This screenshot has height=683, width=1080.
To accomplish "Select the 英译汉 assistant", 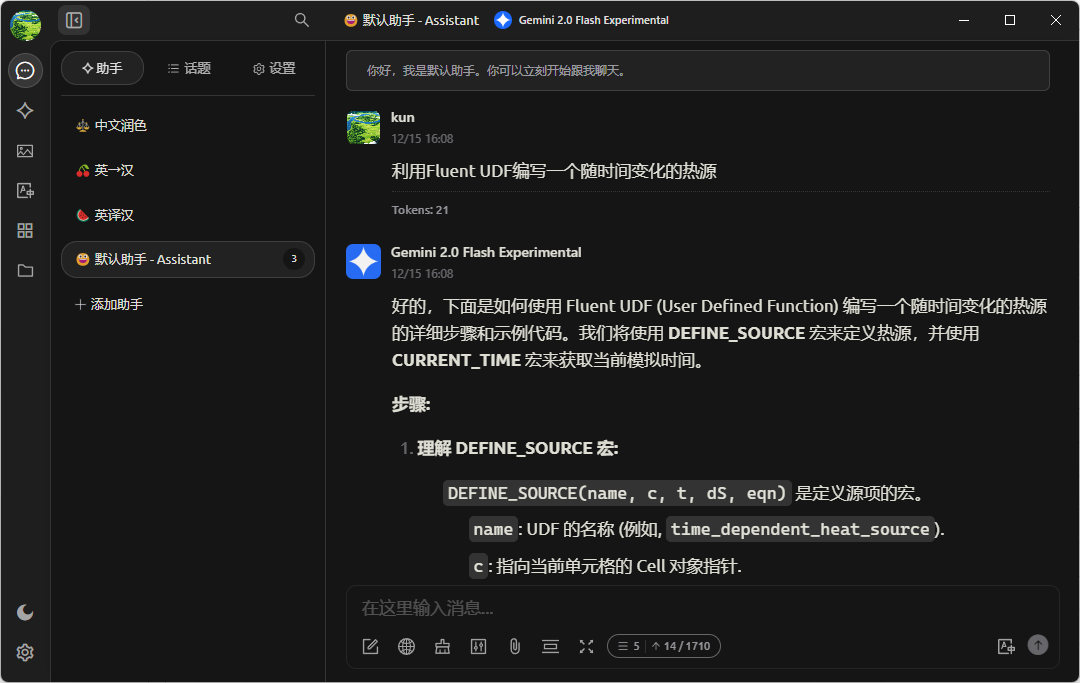I will click(x=187, y=215).
